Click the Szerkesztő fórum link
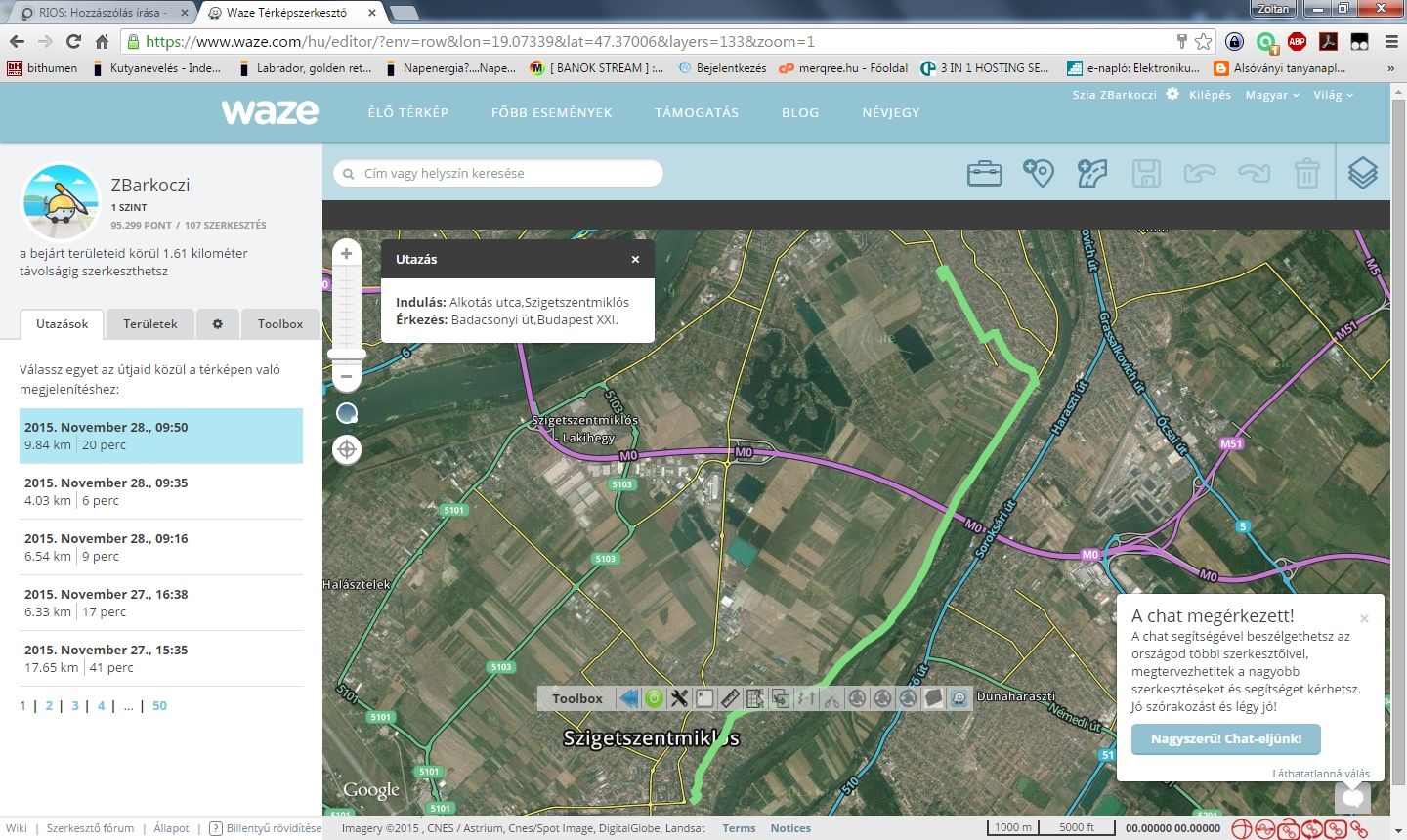 tap(90, 828)
